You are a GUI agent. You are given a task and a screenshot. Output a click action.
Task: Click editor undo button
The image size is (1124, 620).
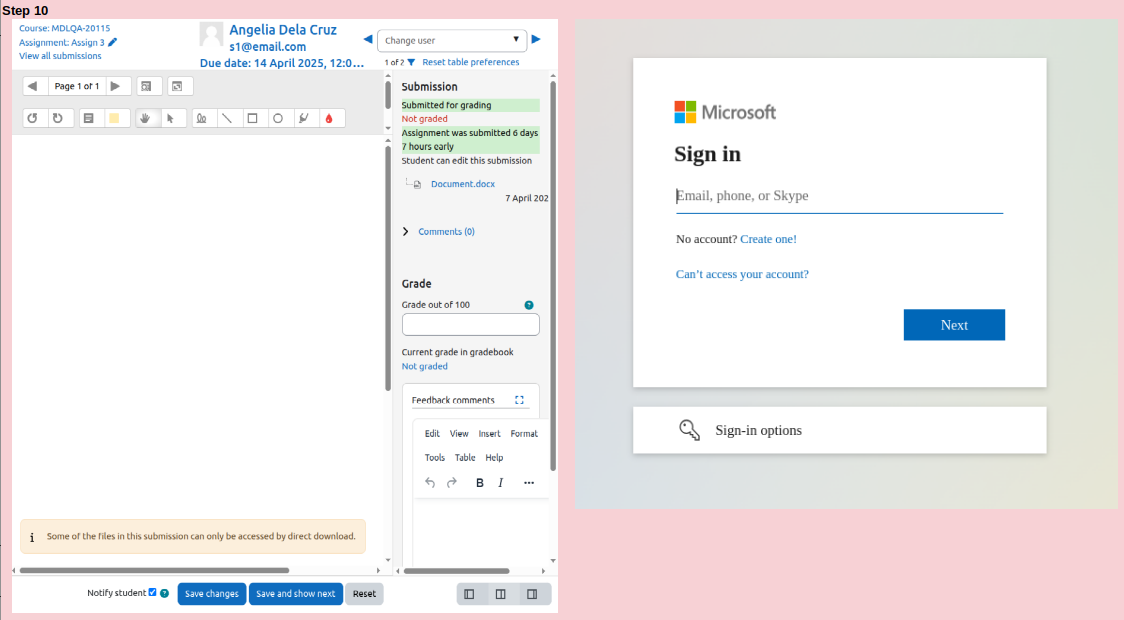430,482
